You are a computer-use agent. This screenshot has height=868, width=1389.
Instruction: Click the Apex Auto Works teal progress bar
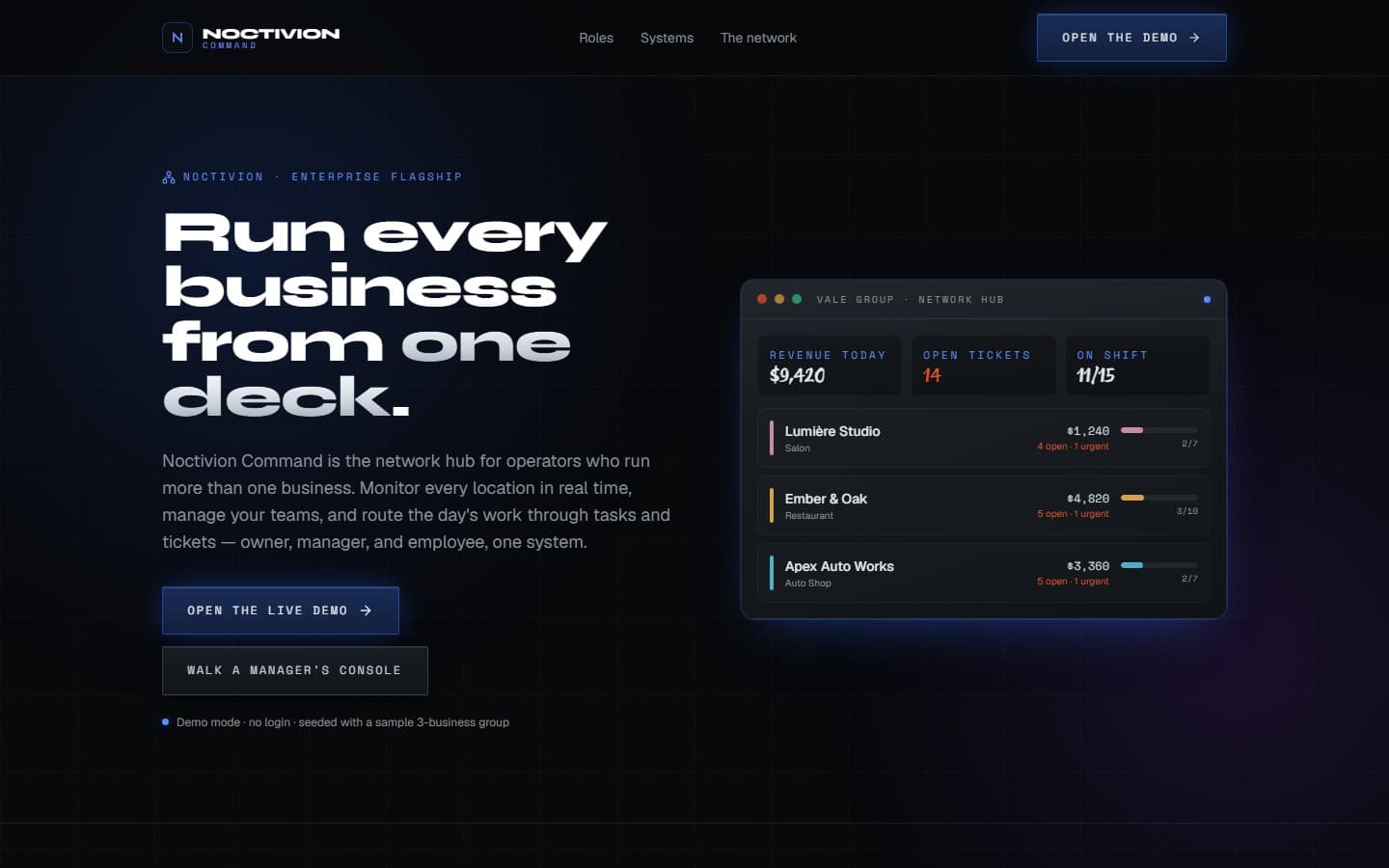[x=1159, y=565]
